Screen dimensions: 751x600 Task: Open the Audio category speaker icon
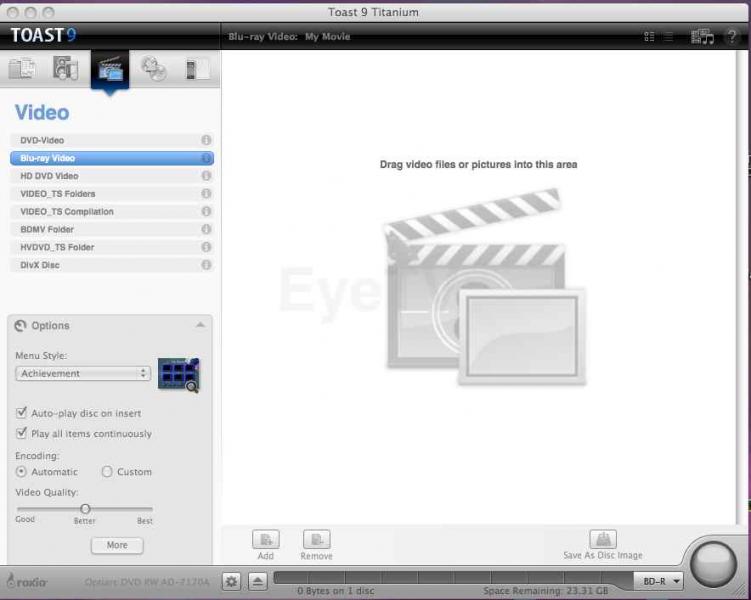[66, 68]
